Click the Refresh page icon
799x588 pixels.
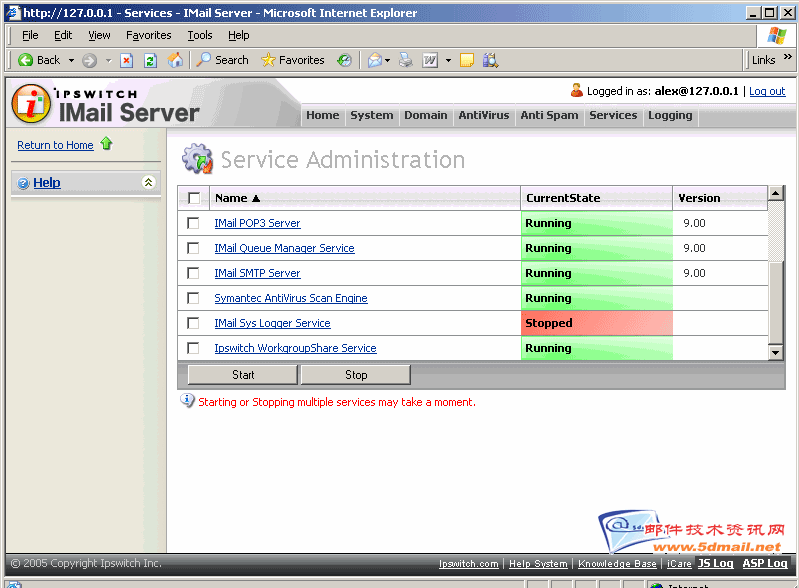pyautogui.click(x=150, y=60)
